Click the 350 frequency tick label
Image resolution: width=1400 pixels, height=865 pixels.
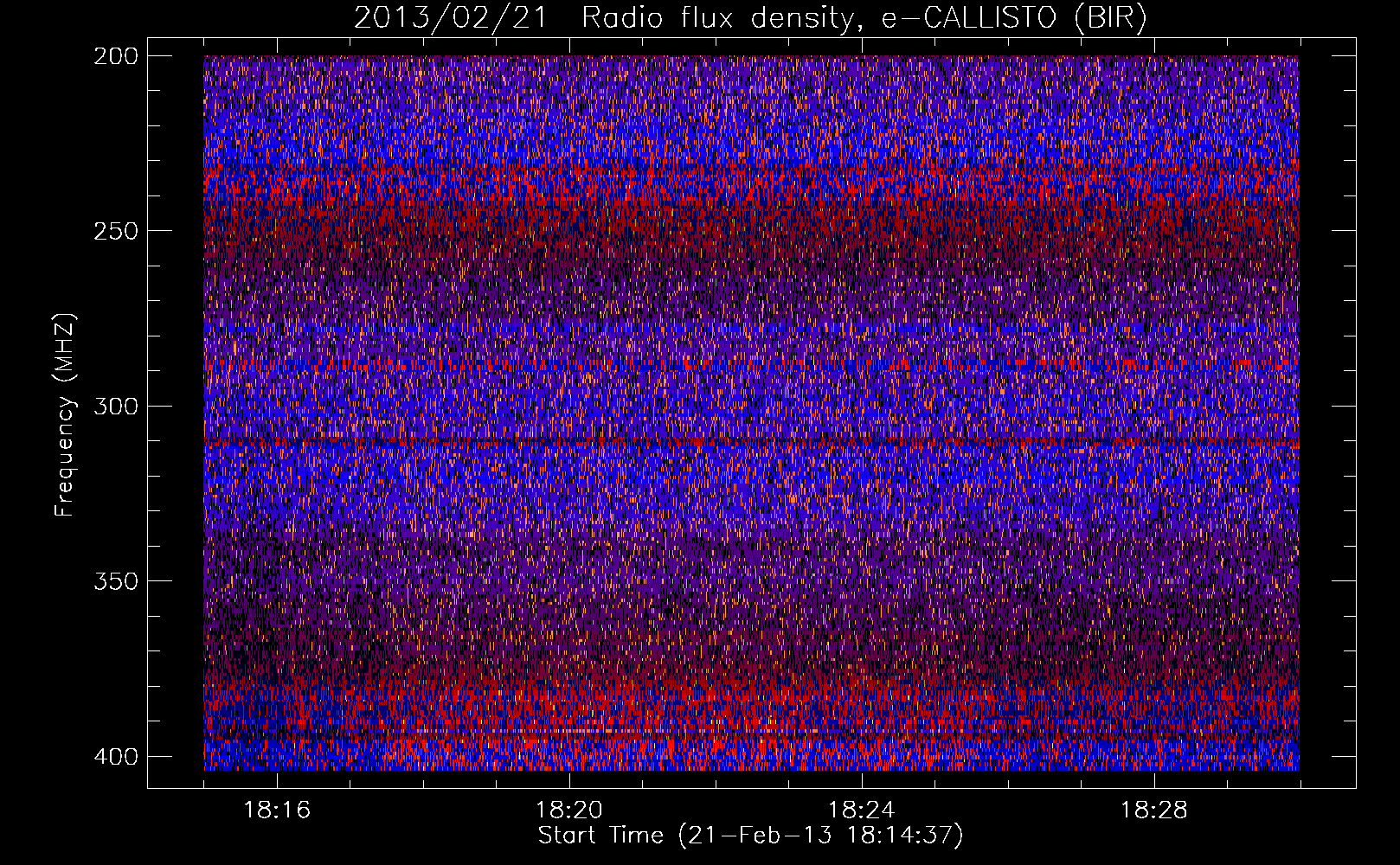[x=116, y=581]
